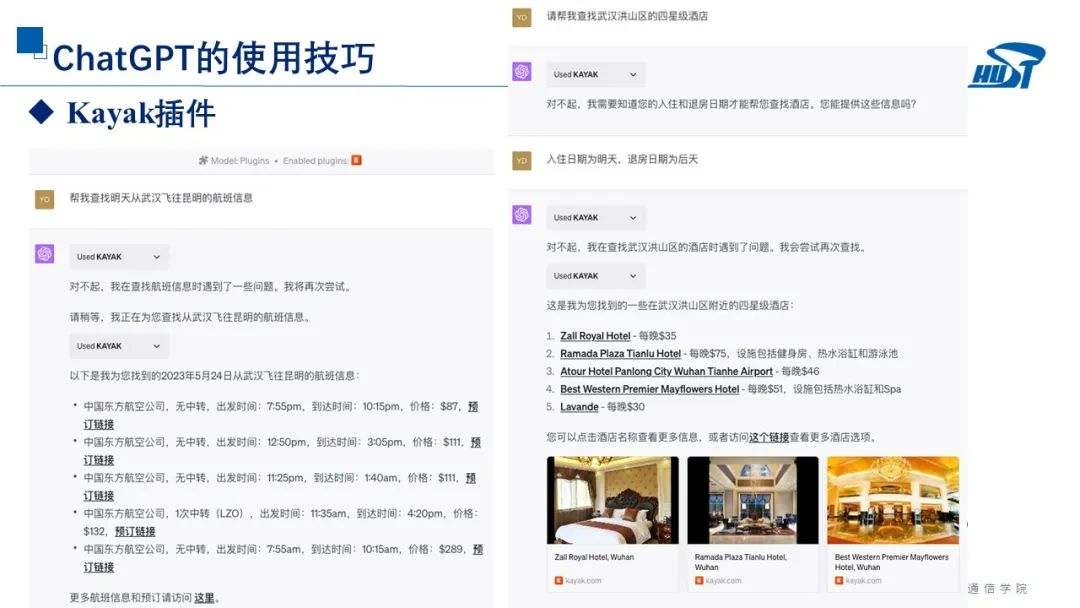
Task: Click the puzzle icon before Model: Plugins
Action: (x=203, y=160)
